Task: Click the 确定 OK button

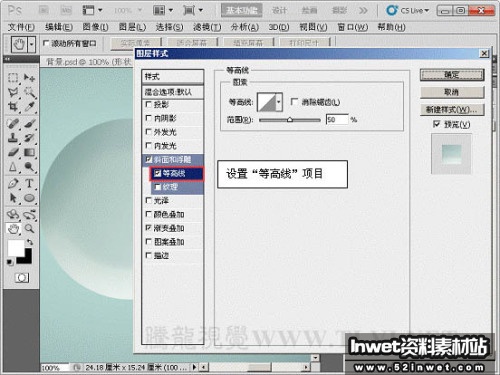Action: (x=452, y=75)
